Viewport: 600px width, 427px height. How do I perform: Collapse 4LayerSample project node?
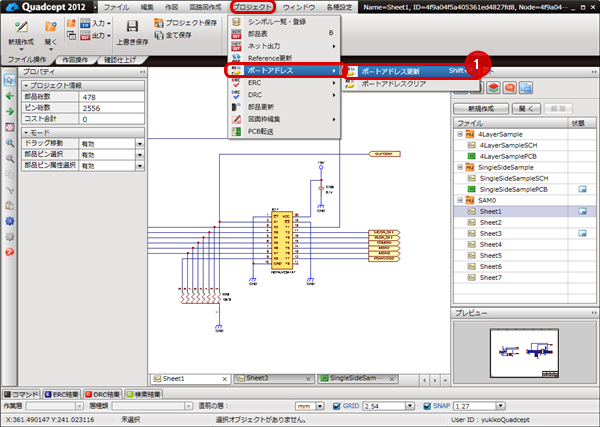tap(460, 134)
